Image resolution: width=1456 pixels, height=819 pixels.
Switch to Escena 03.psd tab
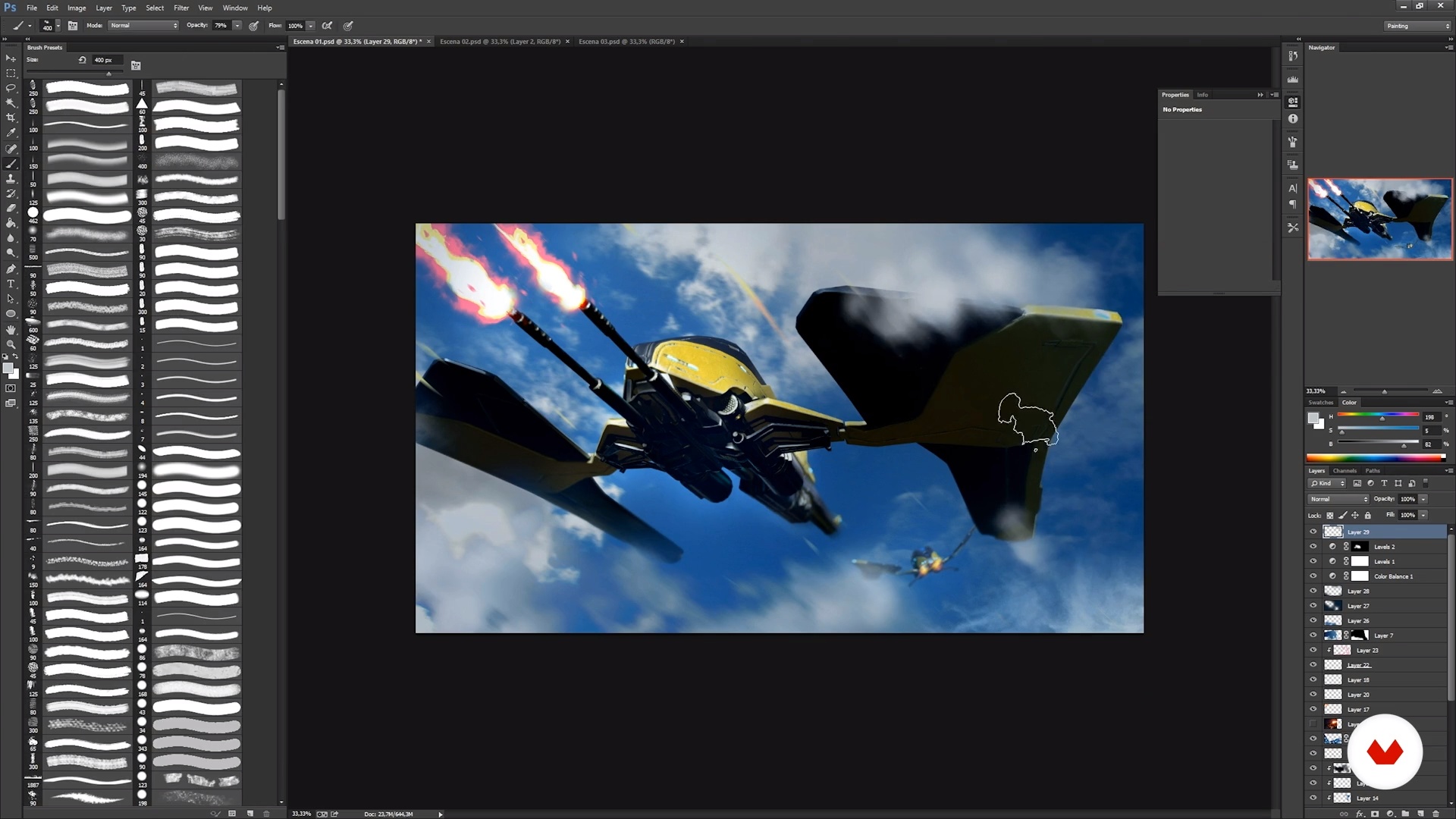626,42
